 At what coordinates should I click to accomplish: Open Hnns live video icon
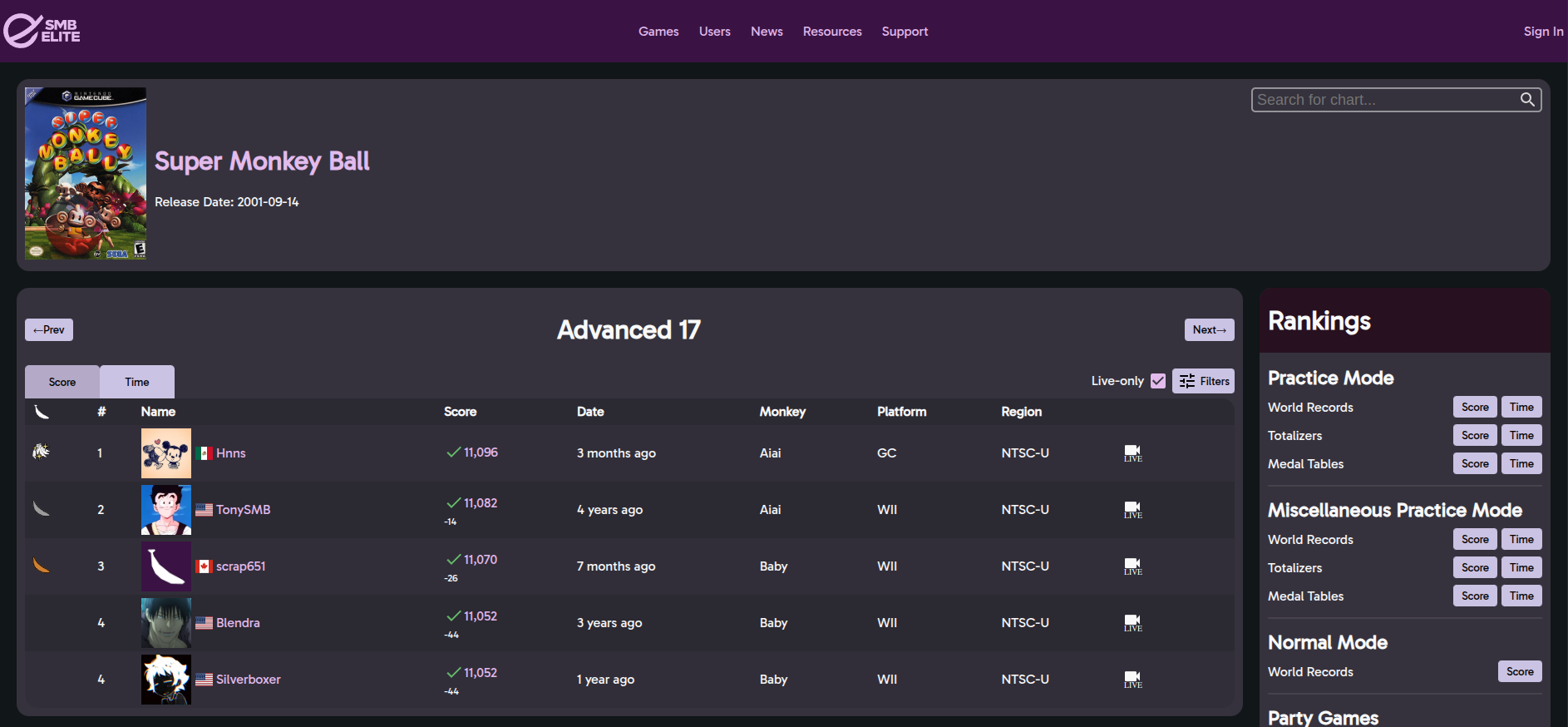[x=1133, y=453]
